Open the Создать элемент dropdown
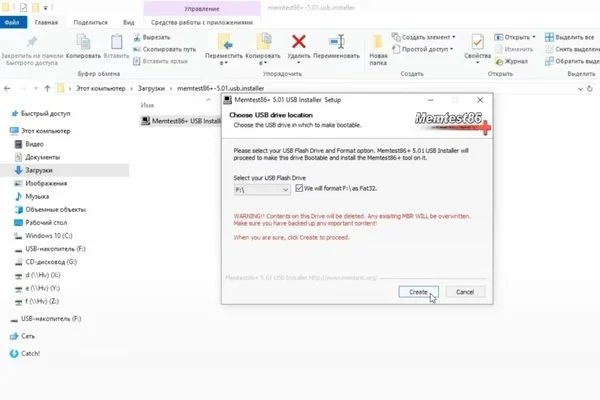 [423, 37]
